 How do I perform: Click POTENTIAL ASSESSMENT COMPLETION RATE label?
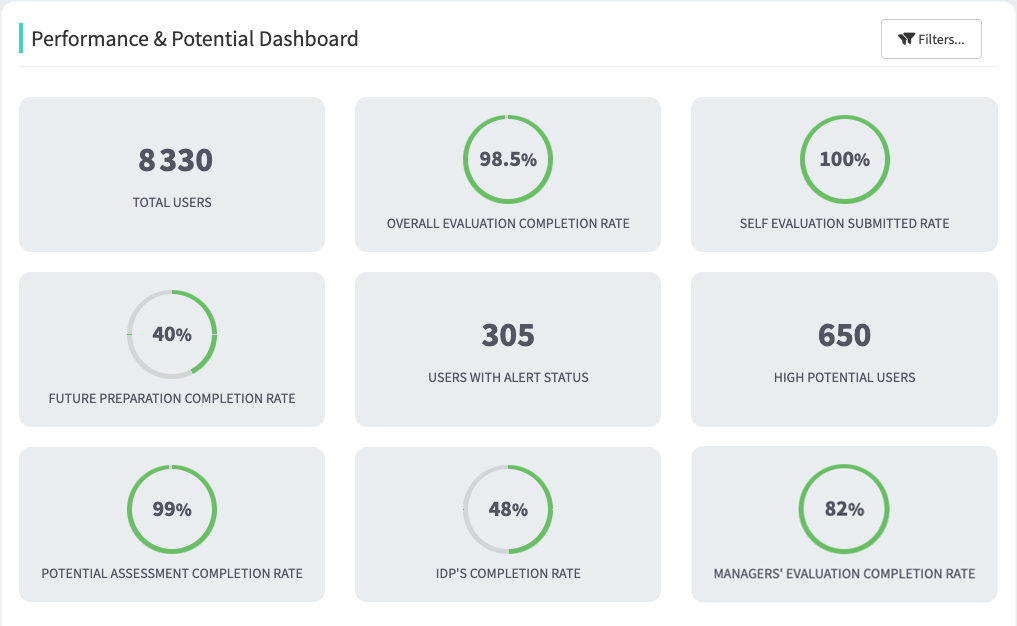point(172,573)
